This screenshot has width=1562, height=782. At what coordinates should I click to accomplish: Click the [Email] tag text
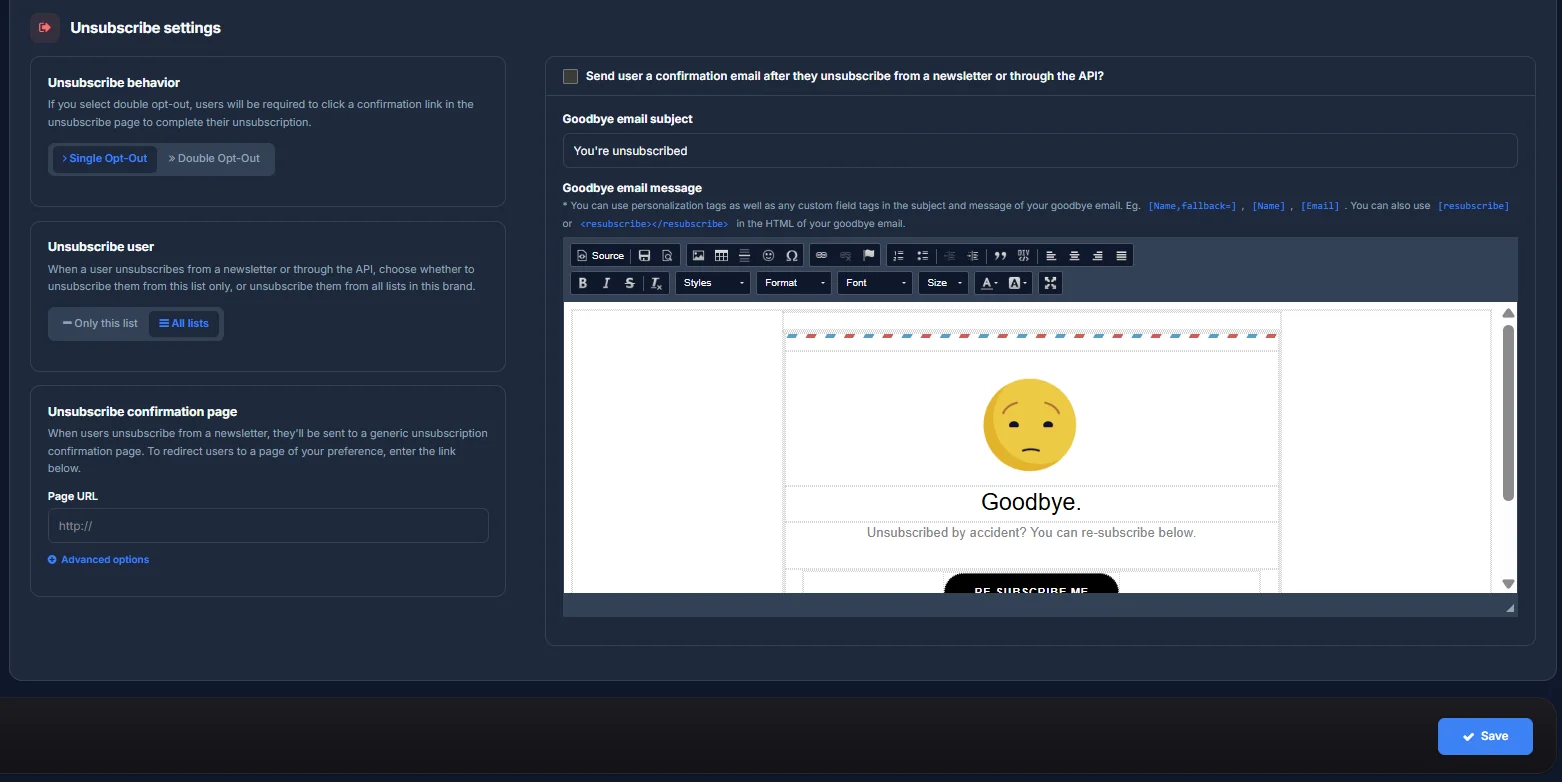[1320, 206]
